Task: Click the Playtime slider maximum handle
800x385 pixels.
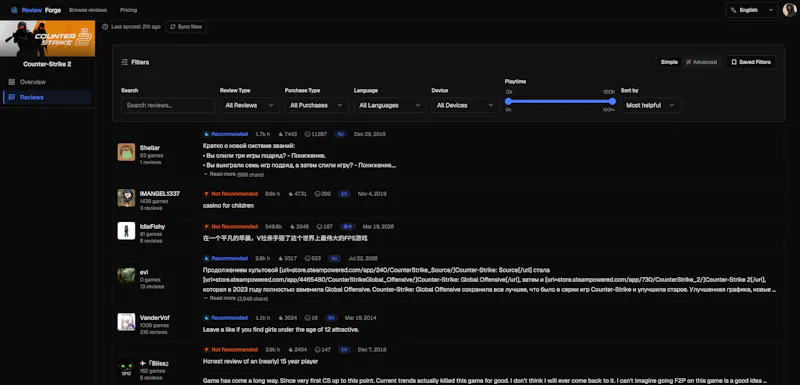Action: point(612,101)
